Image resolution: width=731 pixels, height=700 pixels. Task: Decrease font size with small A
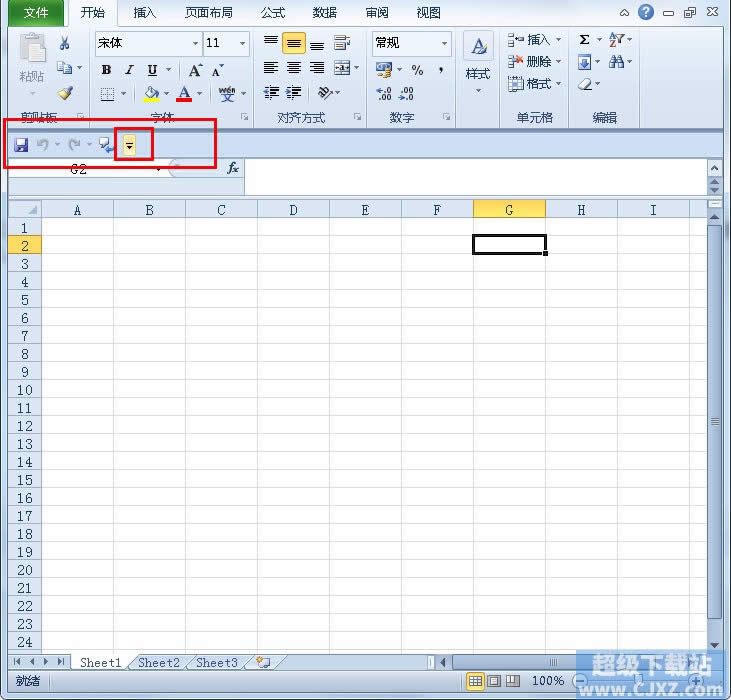(x=217, y=71)
